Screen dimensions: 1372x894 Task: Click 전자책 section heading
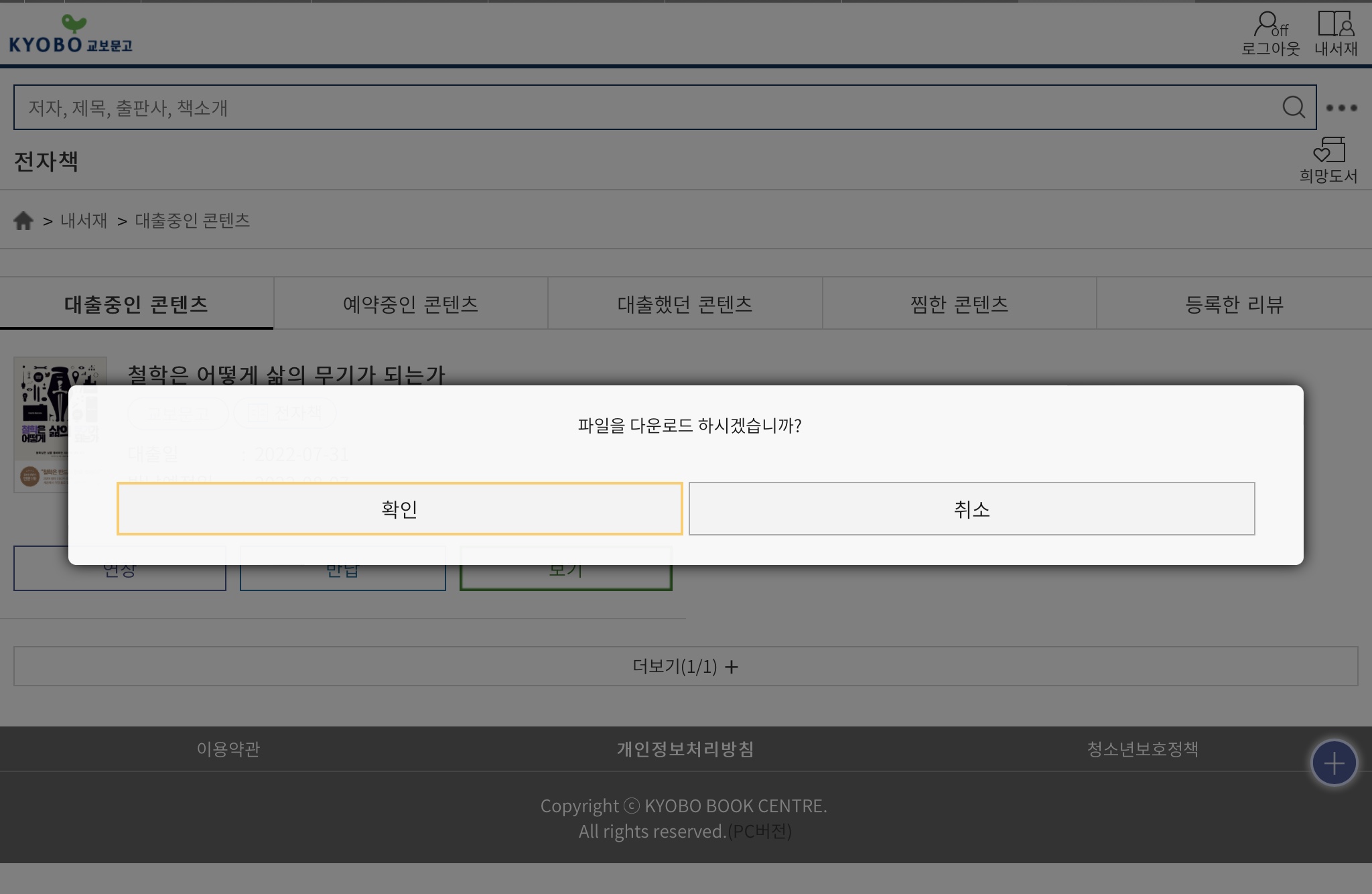(46, 161)
